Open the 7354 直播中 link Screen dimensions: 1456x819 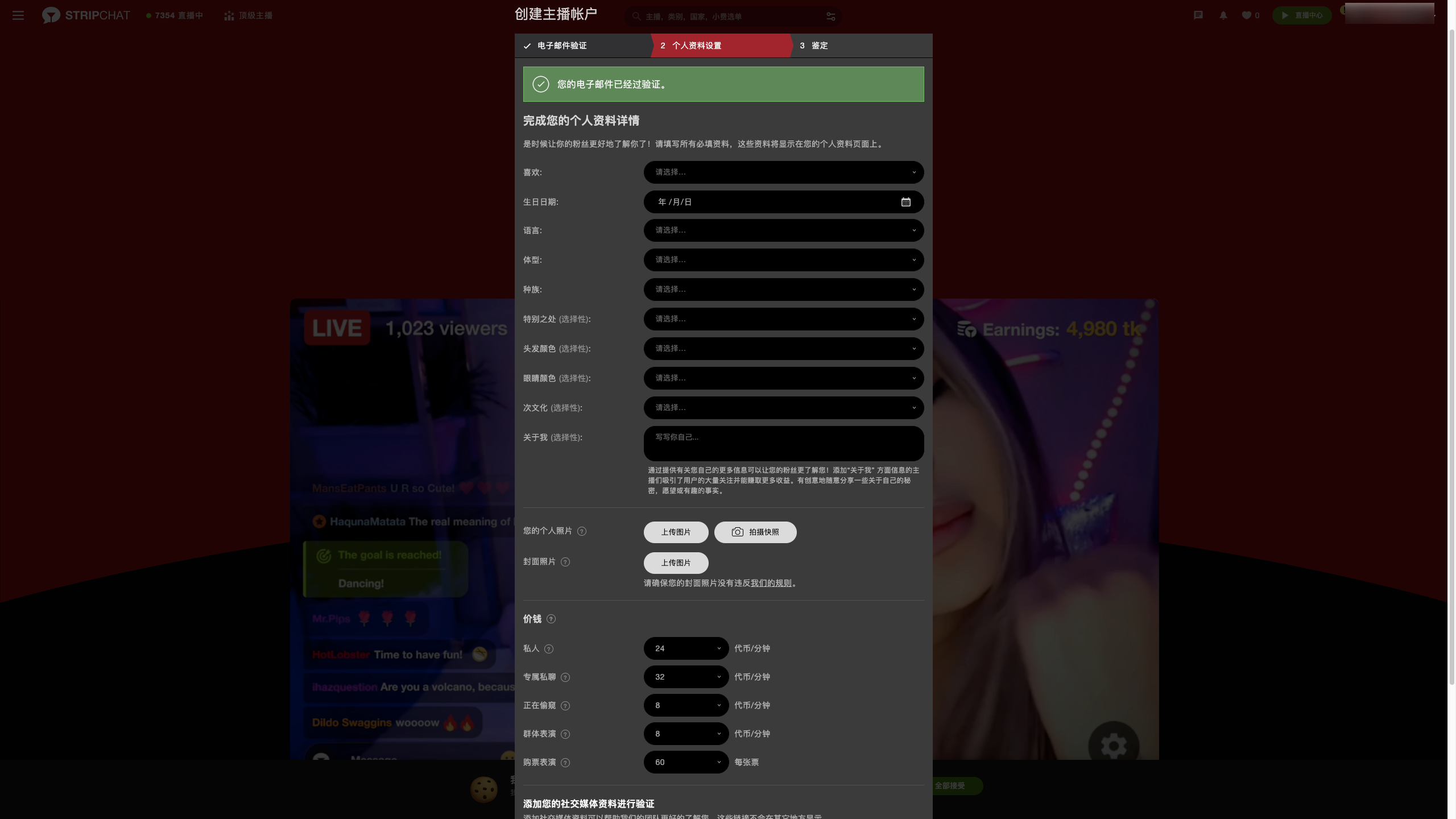pos(175,15)
